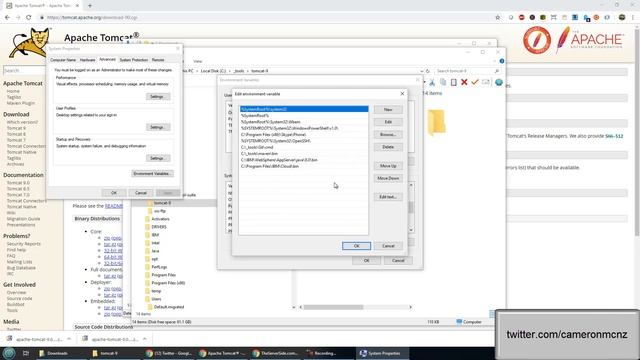The image size is (640, 360).
Task: Go back with Chrome back arrow
Action: coord(7,18)
